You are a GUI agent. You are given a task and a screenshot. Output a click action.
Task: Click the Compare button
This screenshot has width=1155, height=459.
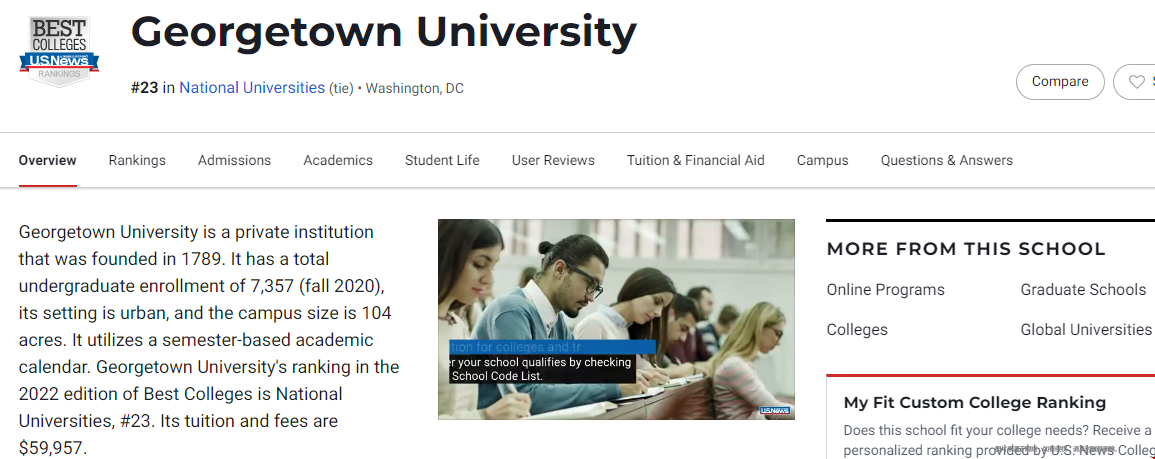(1060, 82)
